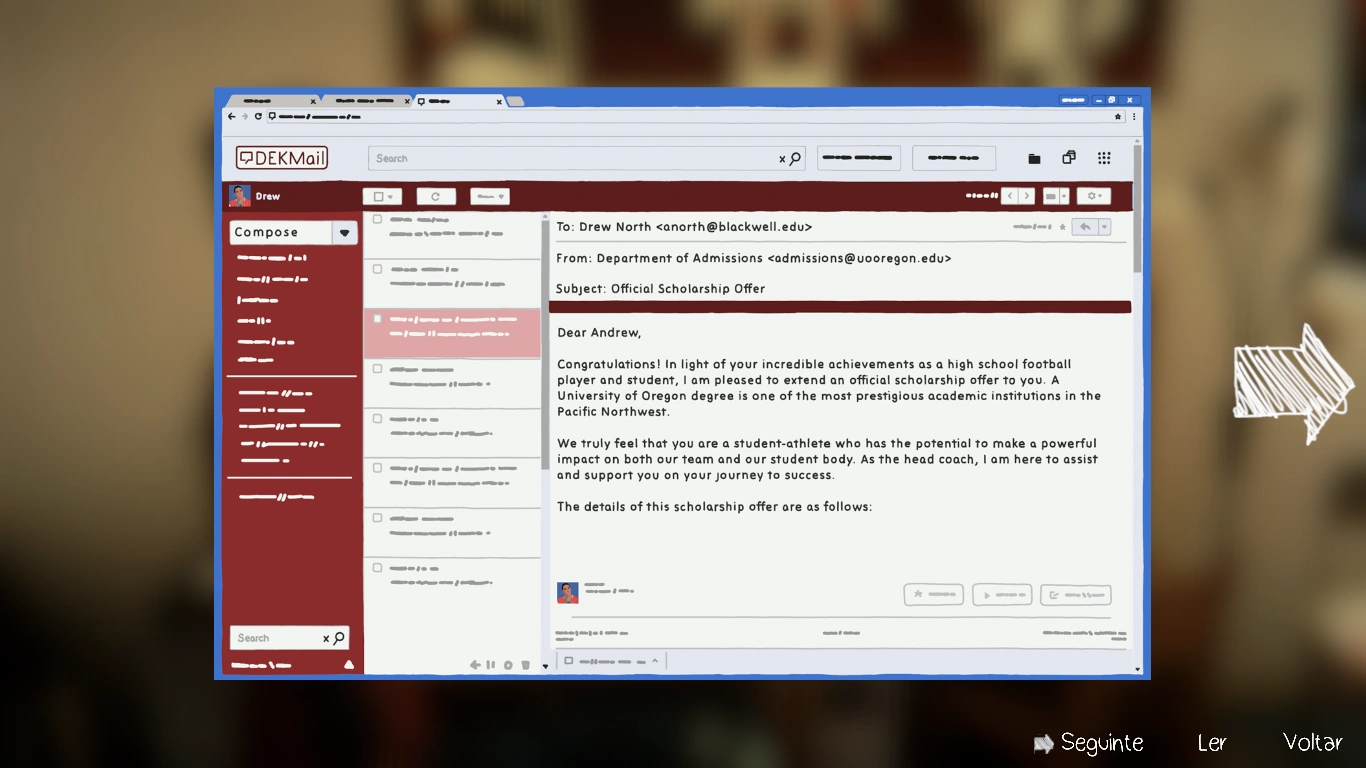
Task: Click Voltar at the bottom of the screen
Action: (x=1312, y=742)
